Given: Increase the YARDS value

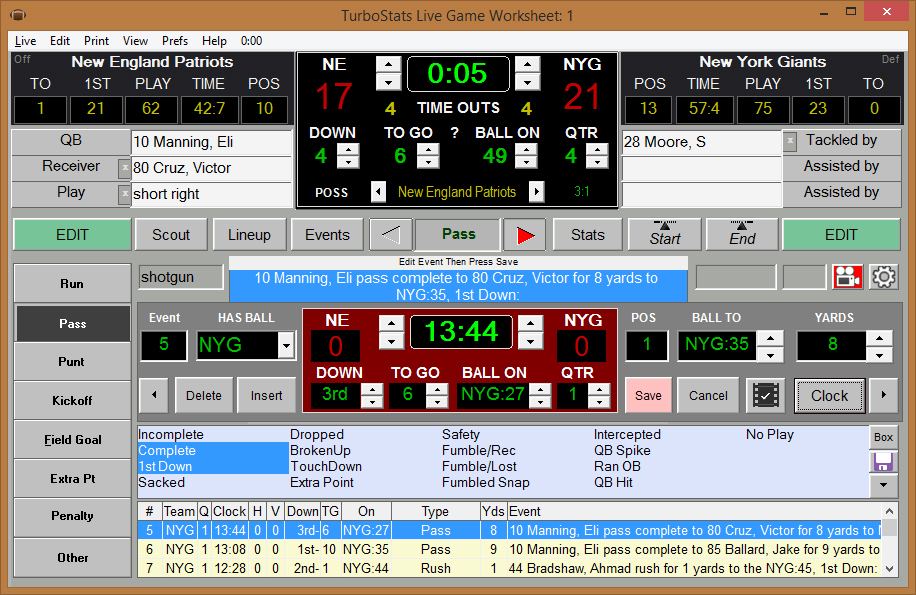Looking at the screenshot, I should [x=879, y=338].
